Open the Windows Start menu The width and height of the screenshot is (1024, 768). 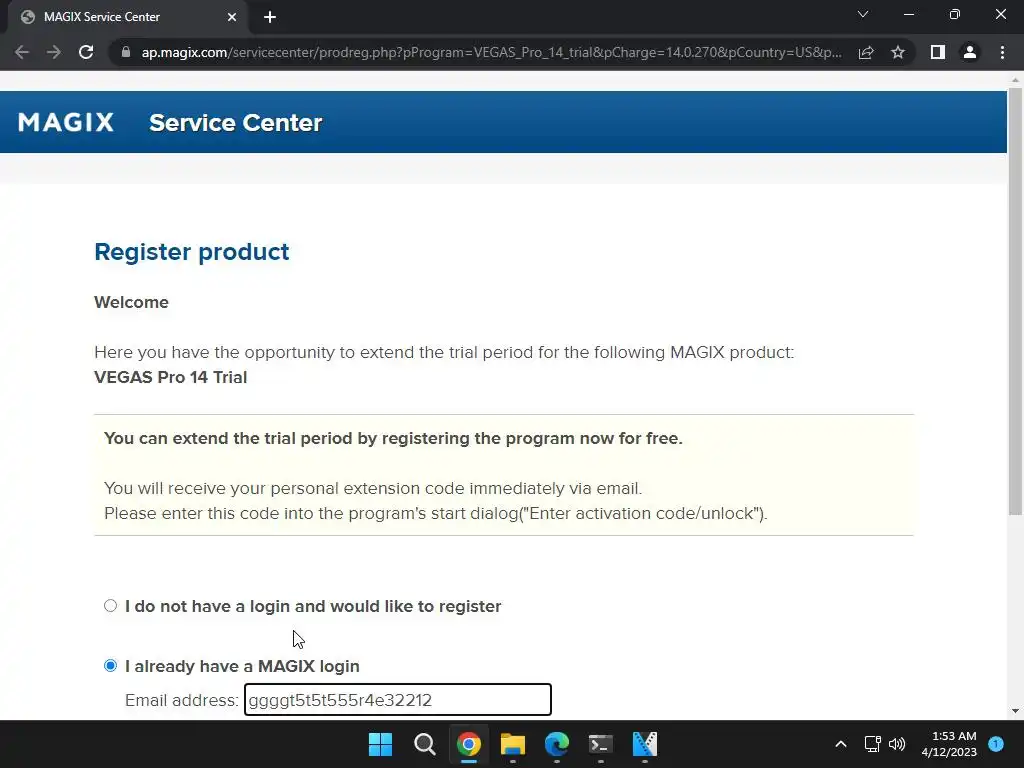[x=380, y=744]
